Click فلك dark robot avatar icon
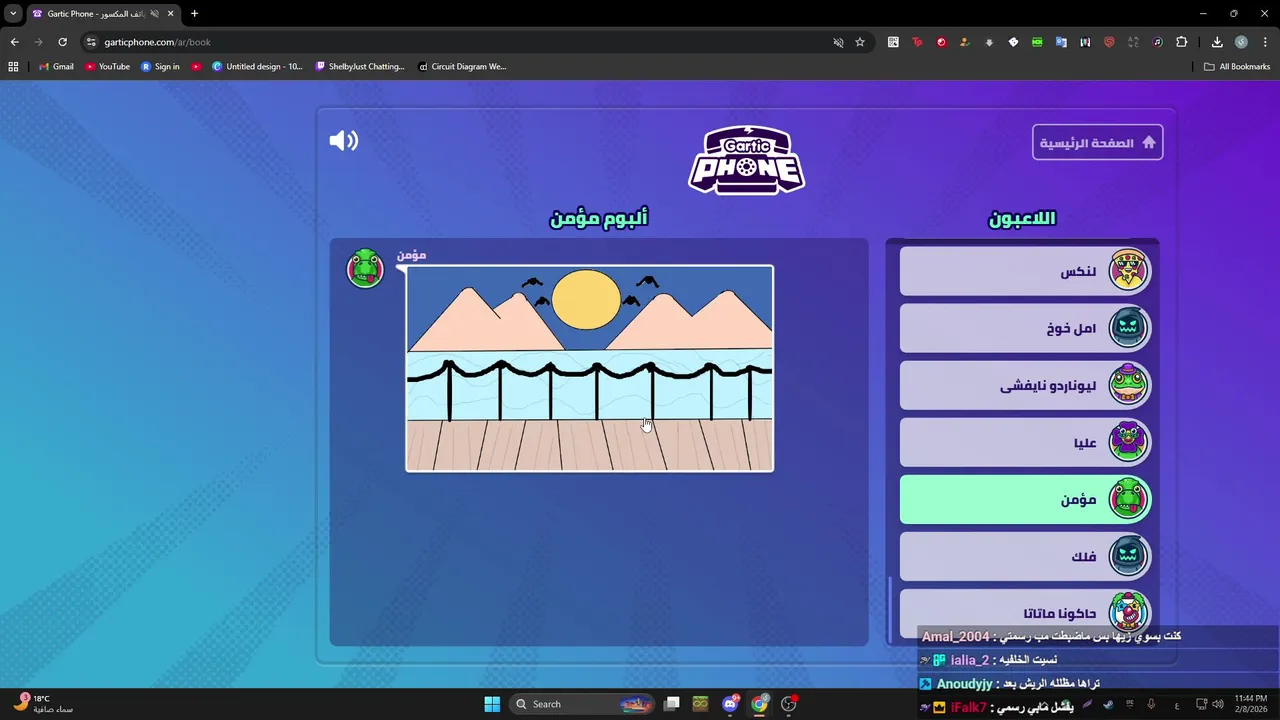The image size is (1280, 720). 1128,555
